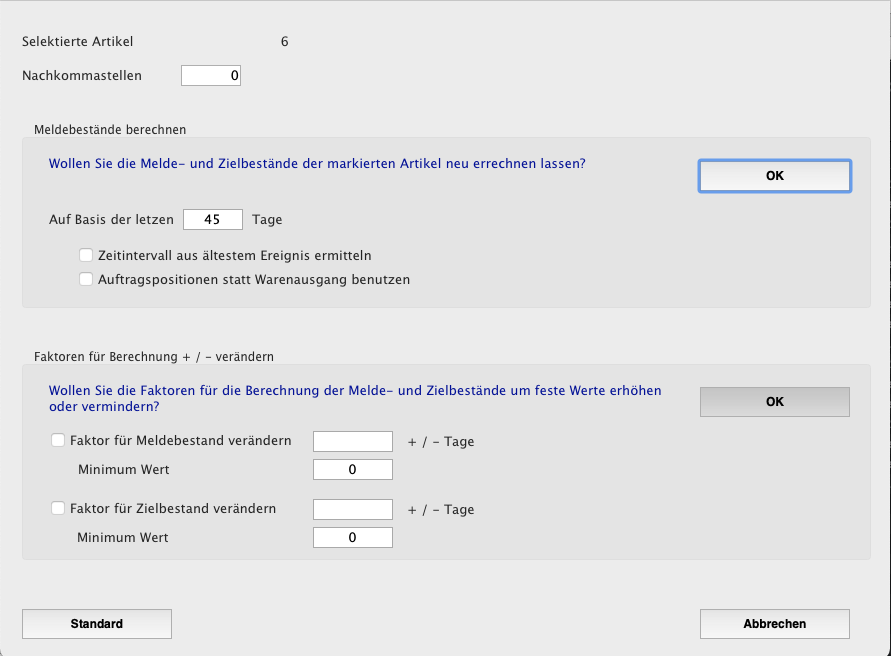Click the days field showing 45

coord(213,219)
